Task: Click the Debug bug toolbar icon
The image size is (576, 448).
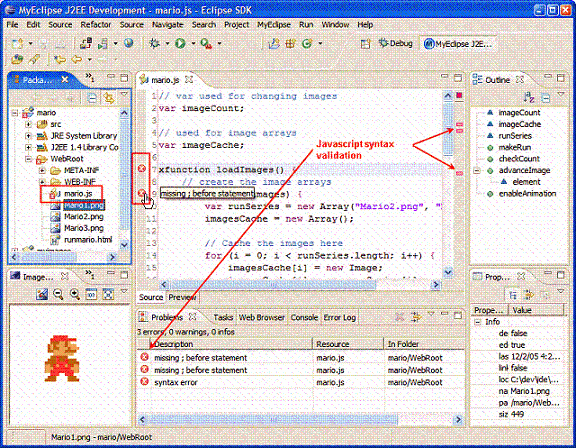Action: (155, 43)
